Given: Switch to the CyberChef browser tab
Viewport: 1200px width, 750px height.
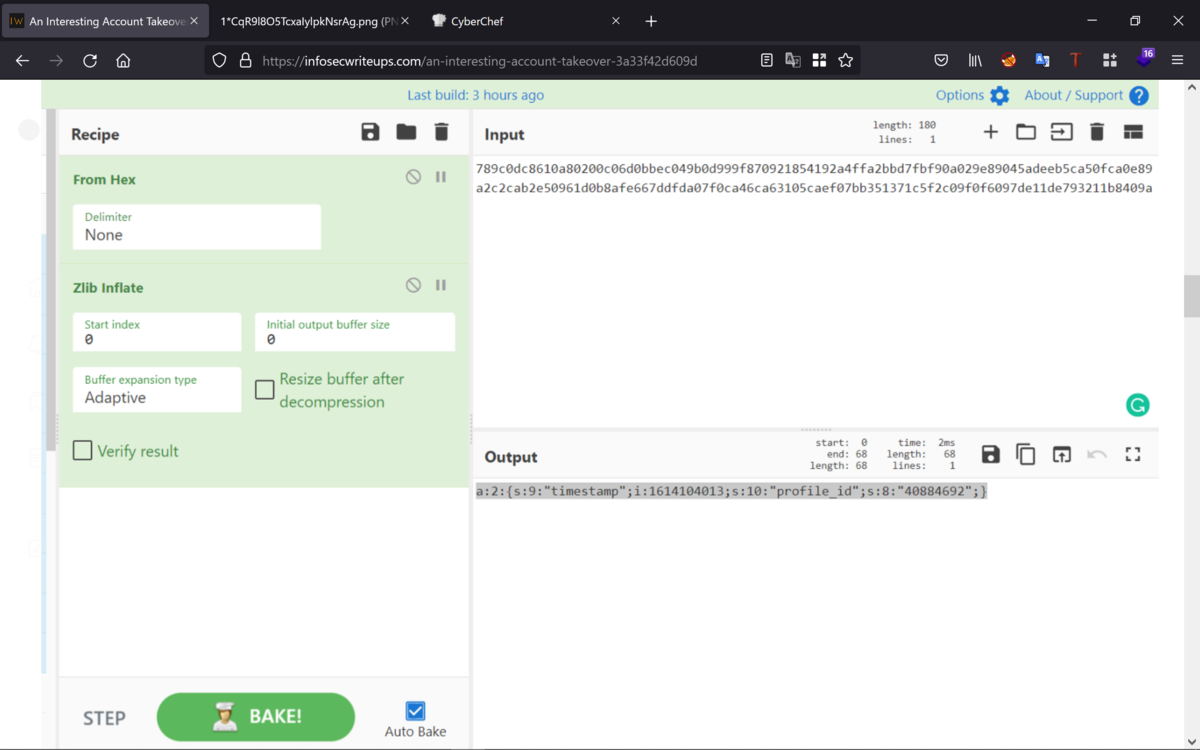Looking at the screenshot, I should (x=527, y=21).
